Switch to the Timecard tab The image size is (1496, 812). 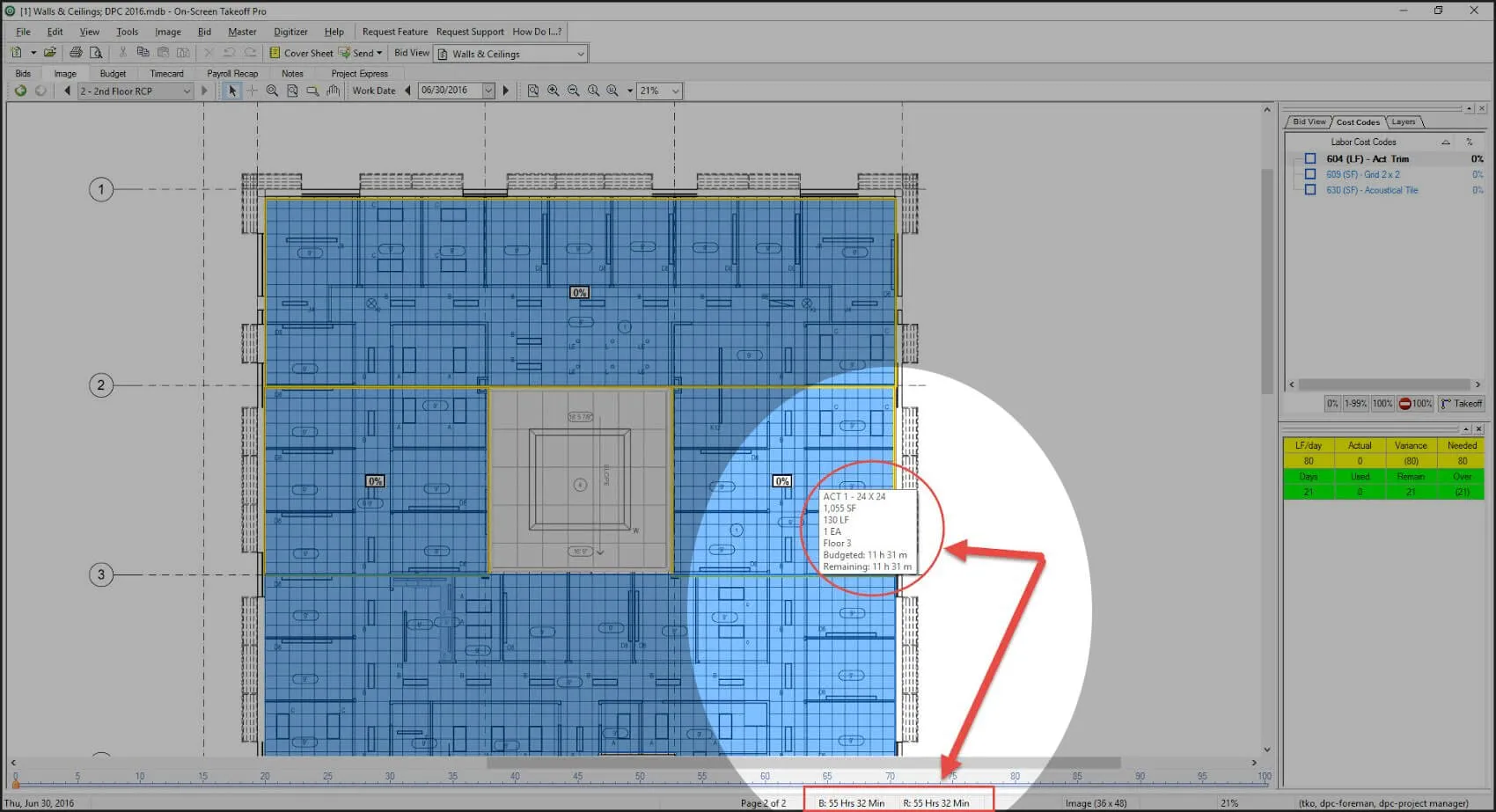tap(166, 74)
